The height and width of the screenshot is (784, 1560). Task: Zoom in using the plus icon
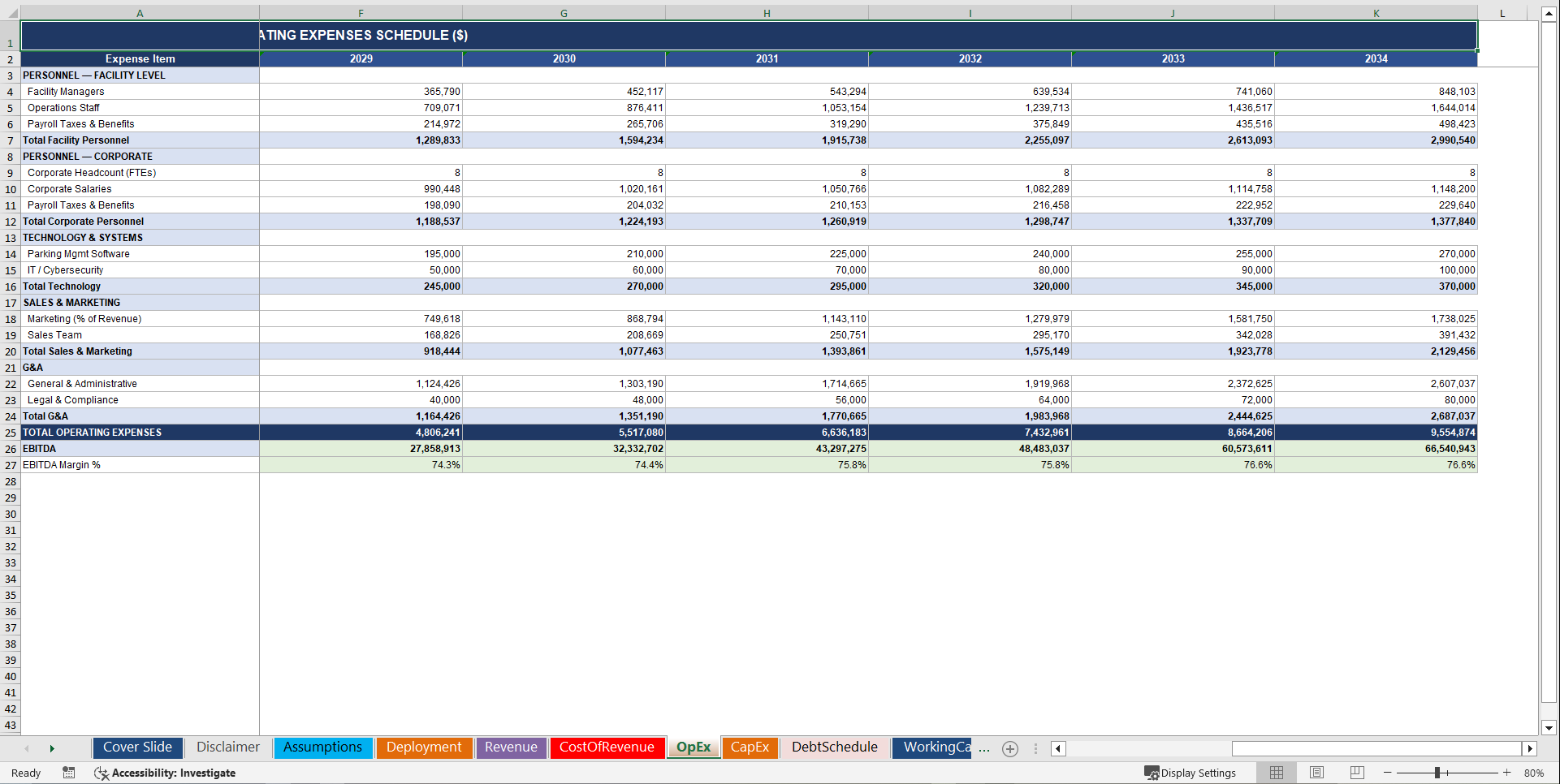[x=1507, y=773]
